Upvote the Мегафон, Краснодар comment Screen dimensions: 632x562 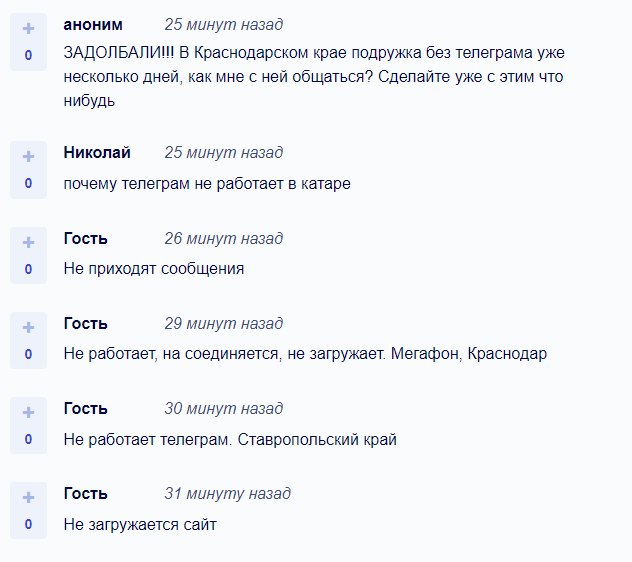pyautogui.click(x=28, y=327)
